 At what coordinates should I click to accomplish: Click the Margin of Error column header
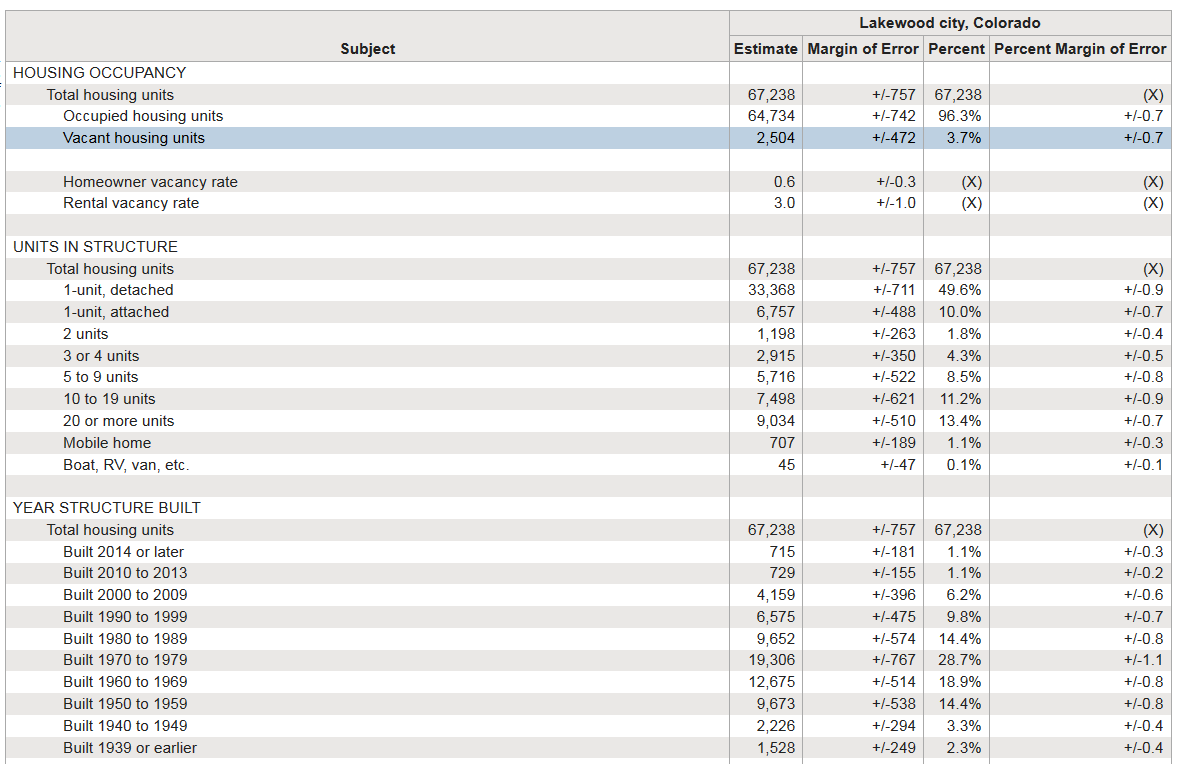coord(861,49)
